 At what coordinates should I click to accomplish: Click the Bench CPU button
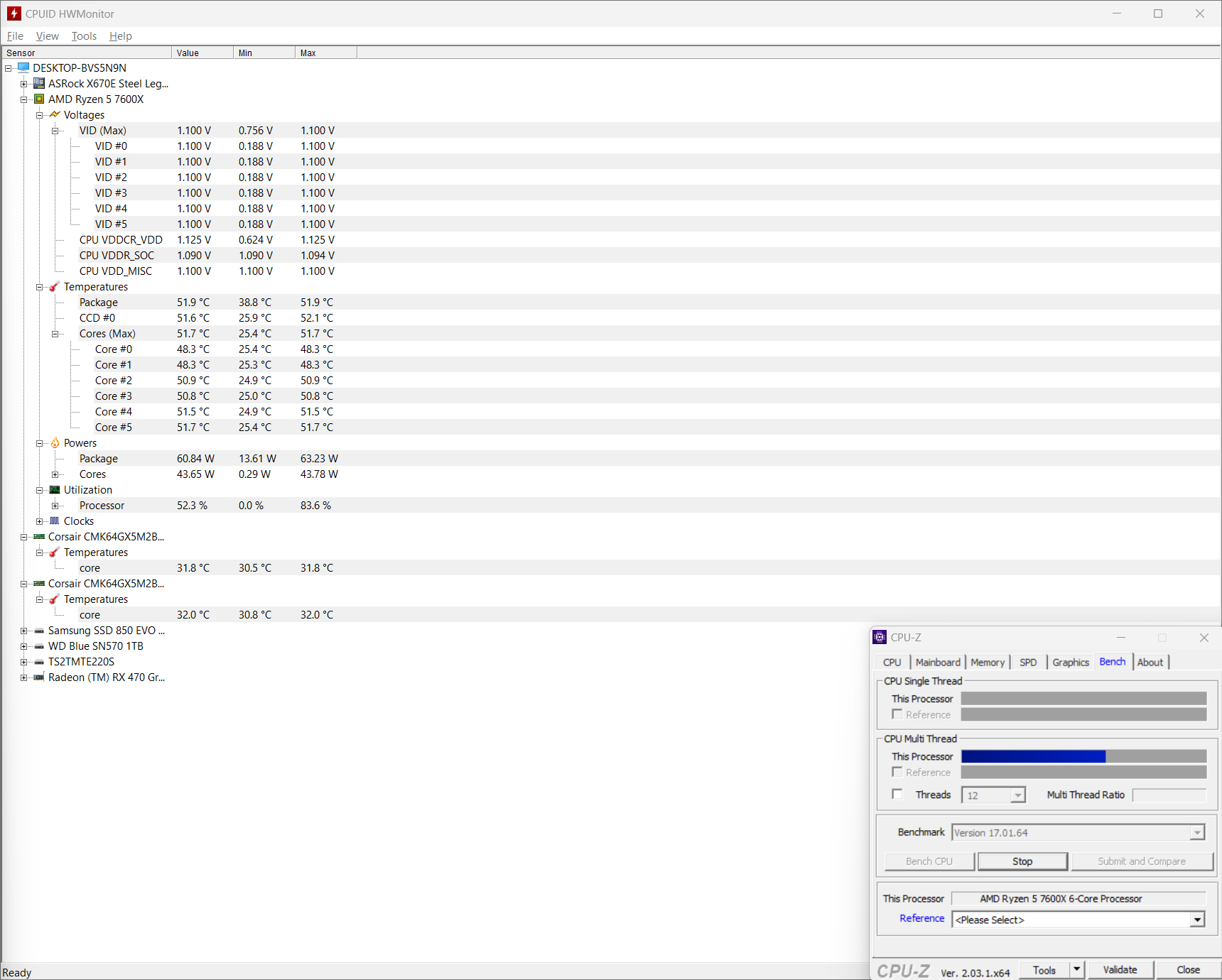coord(929,861)
